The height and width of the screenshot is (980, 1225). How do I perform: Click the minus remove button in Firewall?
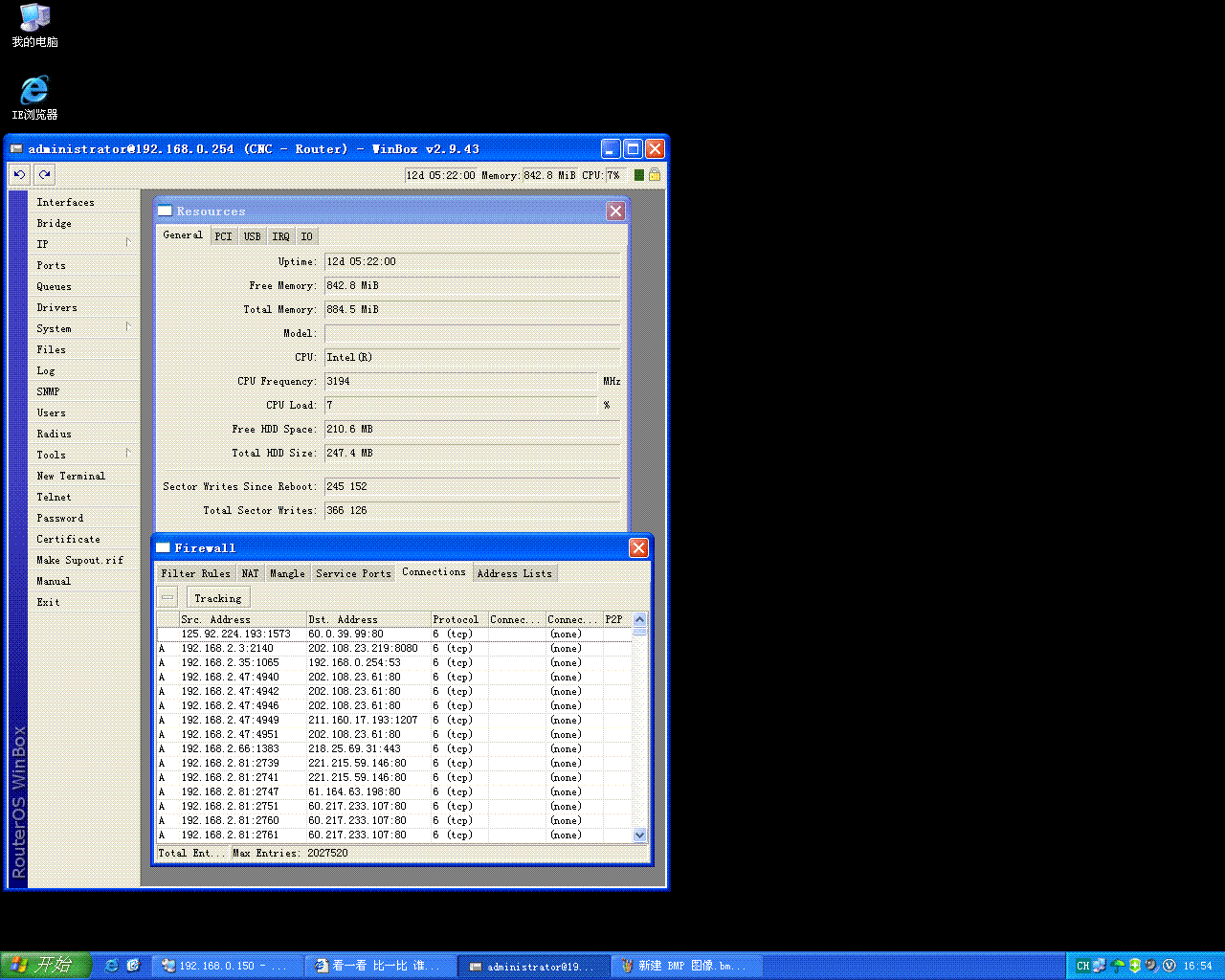(x=167, y=597)
